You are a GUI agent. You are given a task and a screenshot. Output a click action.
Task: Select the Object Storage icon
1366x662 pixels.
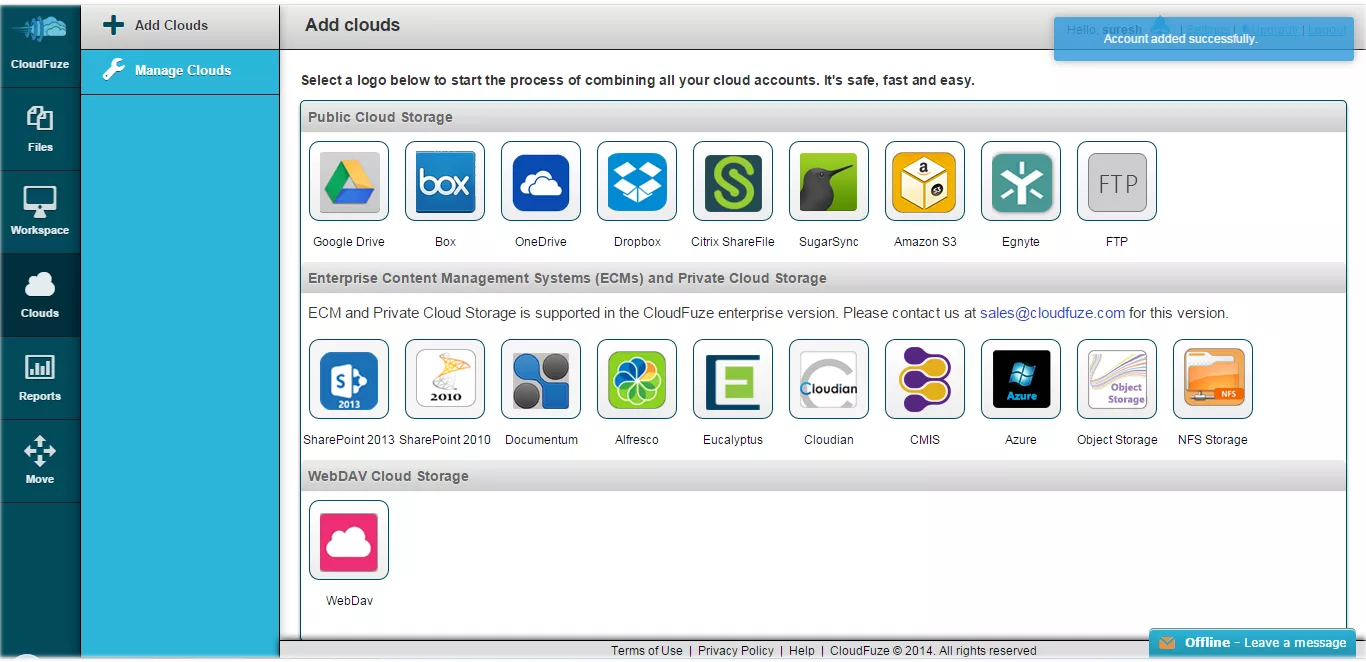point(1117,379)
